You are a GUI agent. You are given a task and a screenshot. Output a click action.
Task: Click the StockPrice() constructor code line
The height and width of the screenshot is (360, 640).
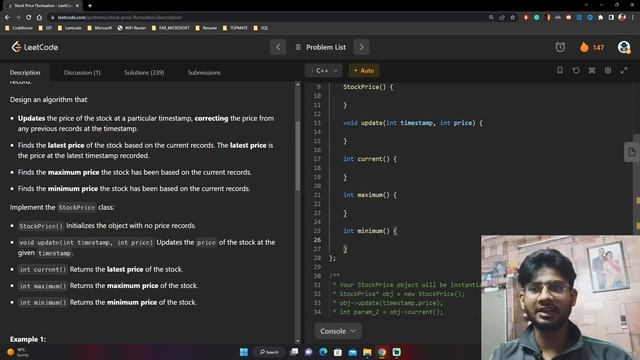pos(368,87)
